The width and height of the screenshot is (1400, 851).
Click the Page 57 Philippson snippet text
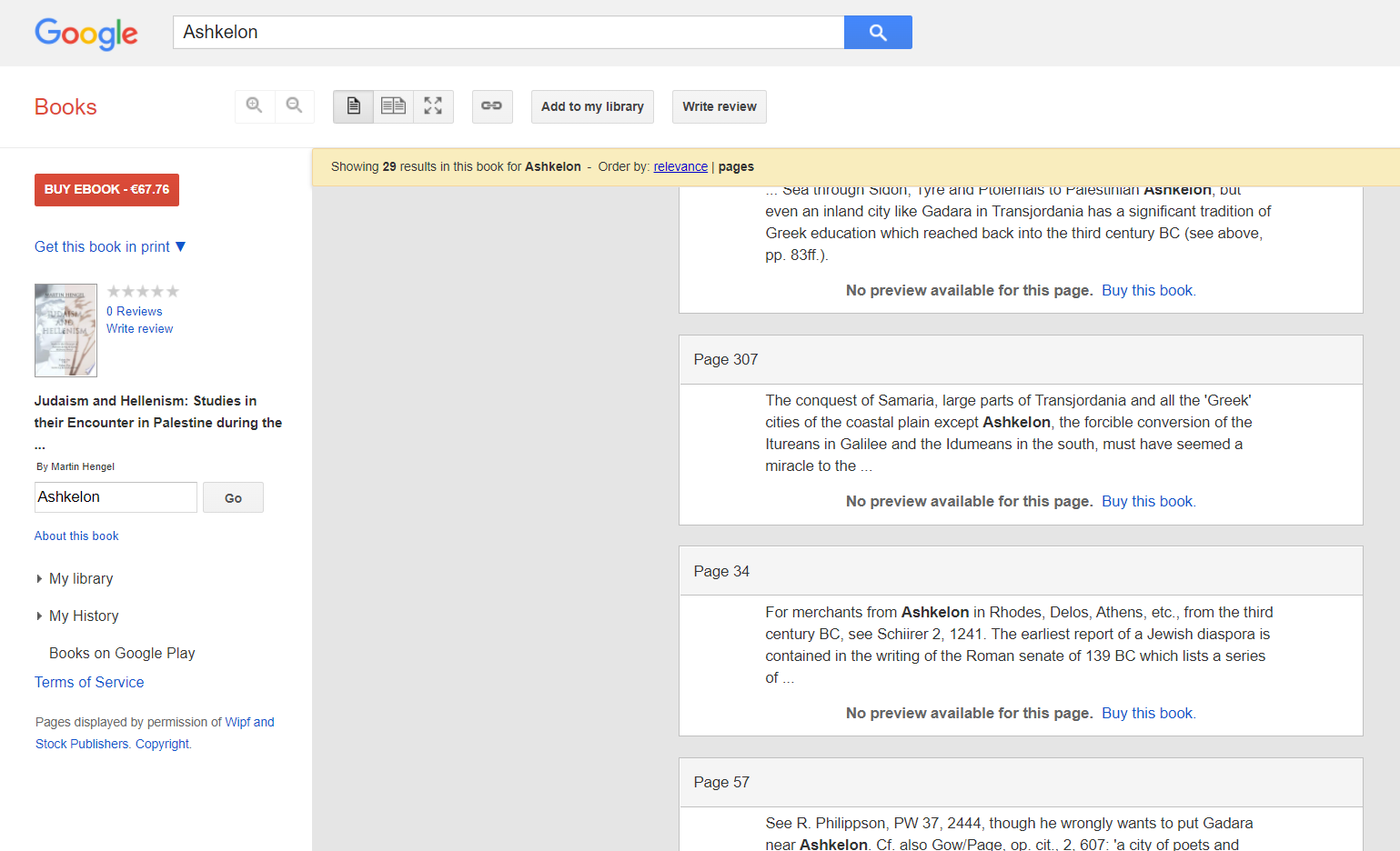(1009, 834)
